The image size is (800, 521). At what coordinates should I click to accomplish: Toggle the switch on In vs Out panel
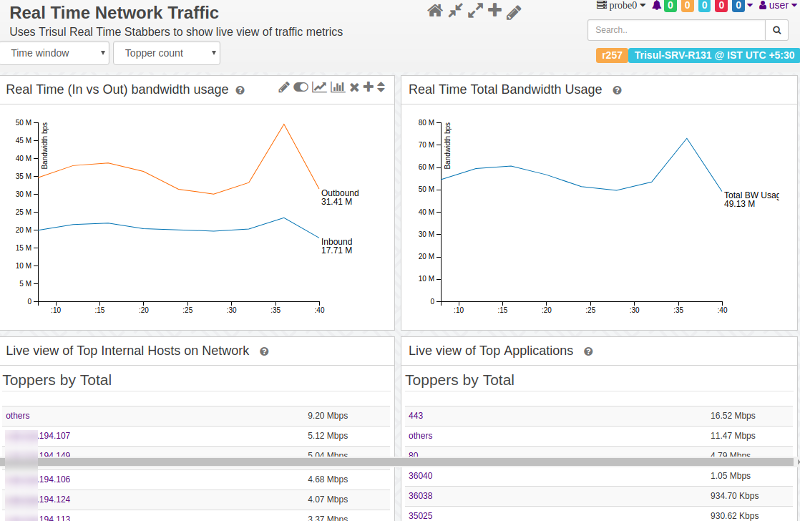point(301,88)
